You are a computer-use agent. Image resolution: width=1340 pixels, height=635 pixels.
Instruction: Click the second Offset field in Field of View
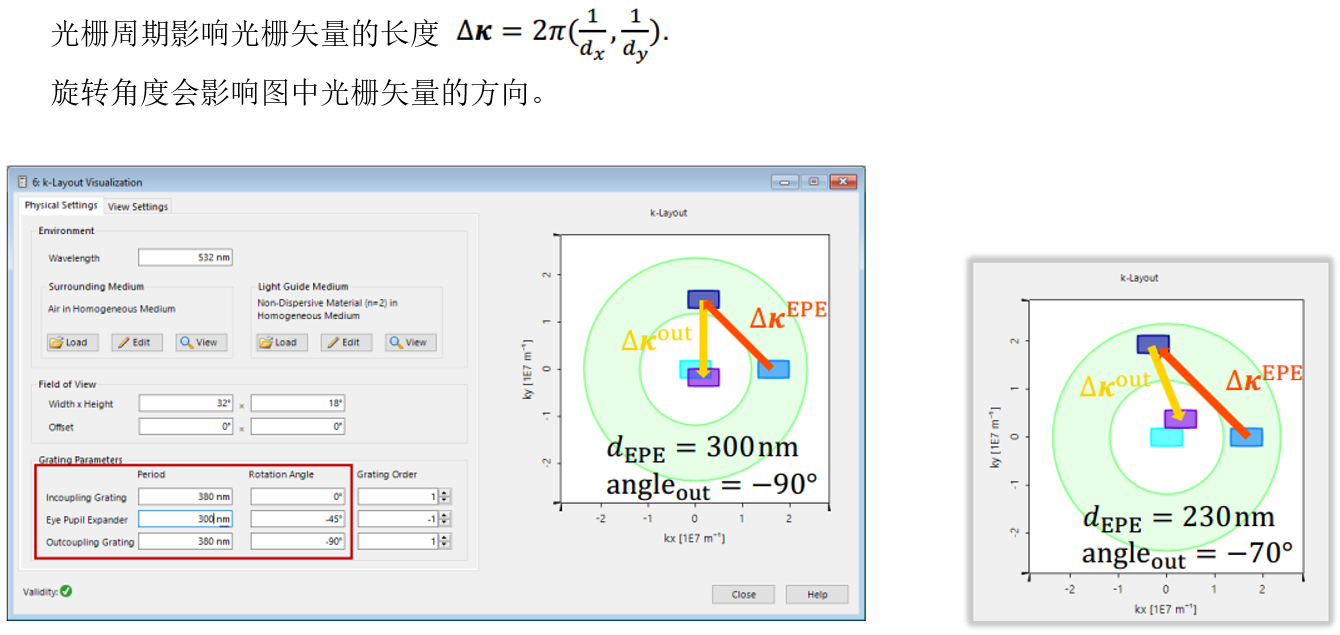[297, 427]
